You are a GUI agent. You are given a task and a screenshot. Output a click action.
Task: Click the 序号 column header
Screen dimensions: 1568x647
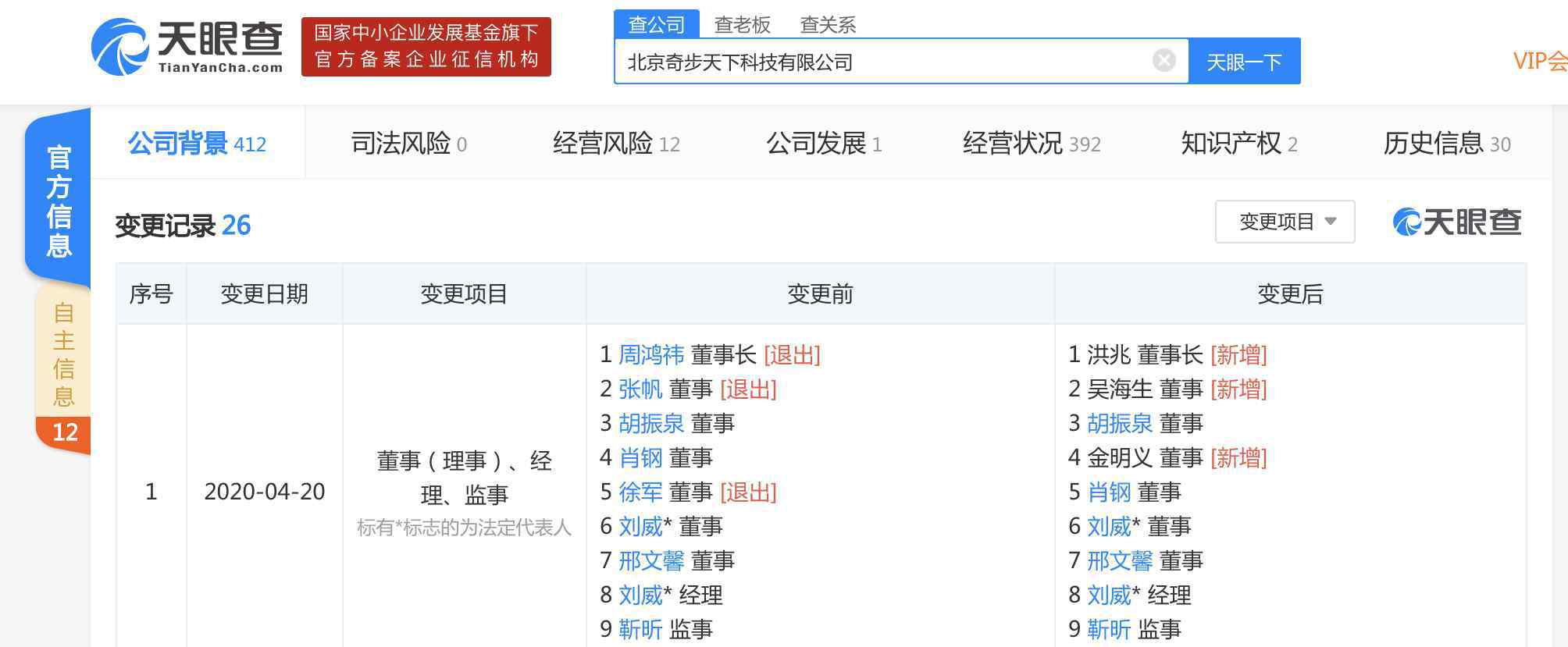(151, 294)
